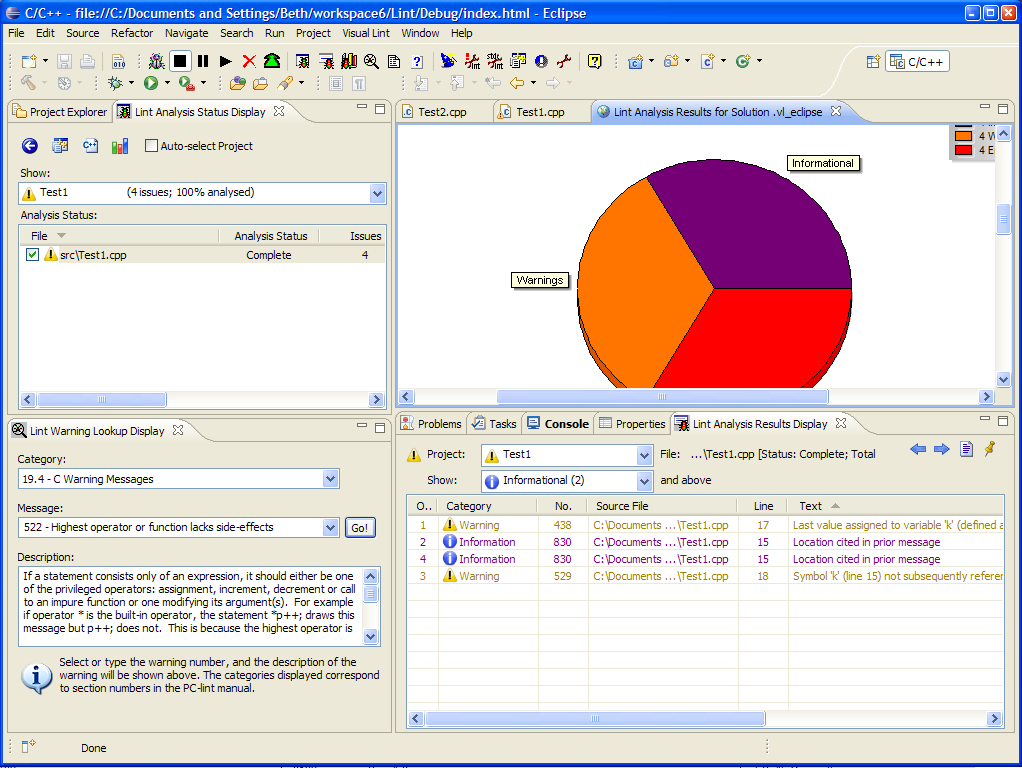Select the Warning 438 row in results
The height and width of the screenshot is (768, 1022).
click(705, 525)
